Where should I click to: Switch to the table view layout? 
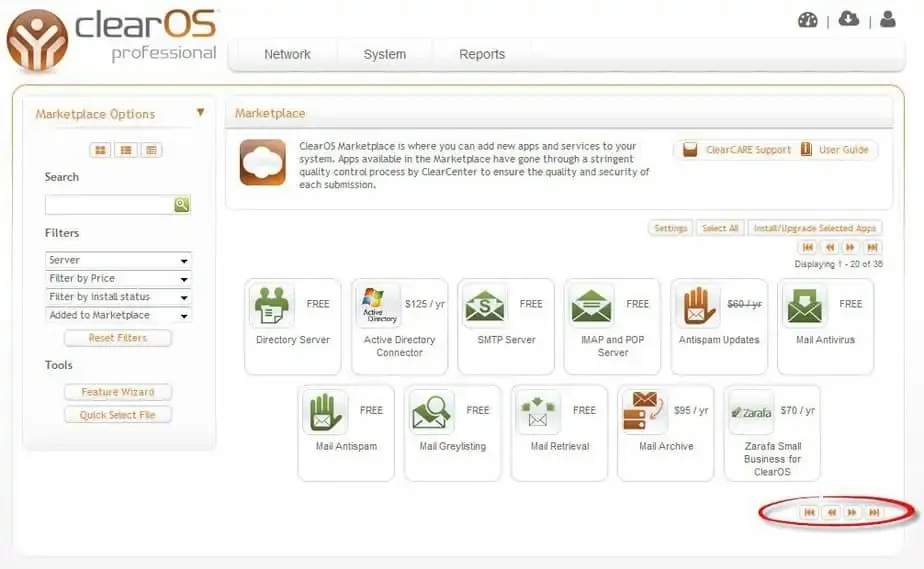[151, 150]
